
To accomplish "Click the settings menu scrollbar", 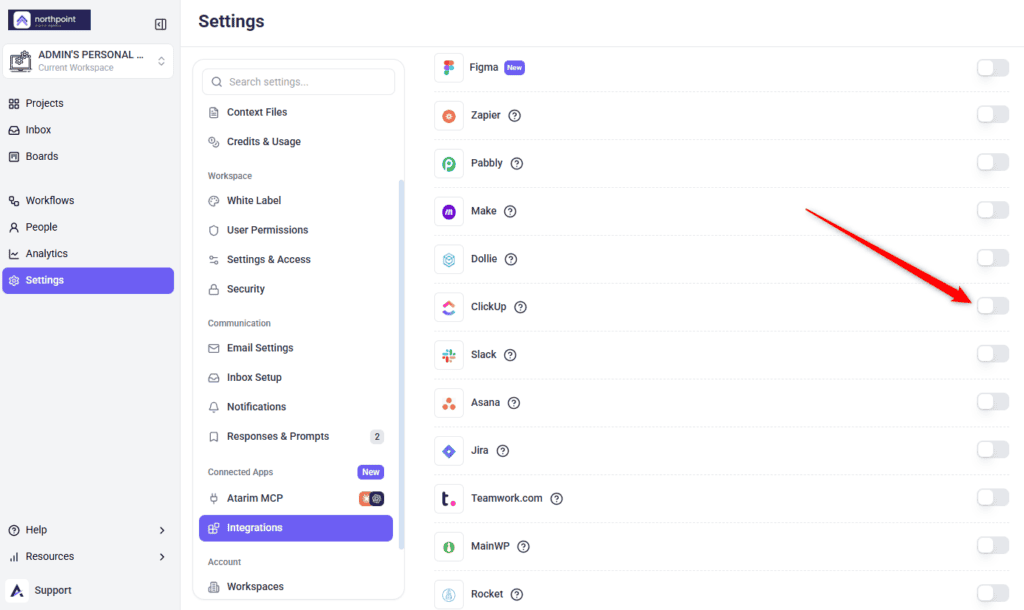I will (401, 364).
